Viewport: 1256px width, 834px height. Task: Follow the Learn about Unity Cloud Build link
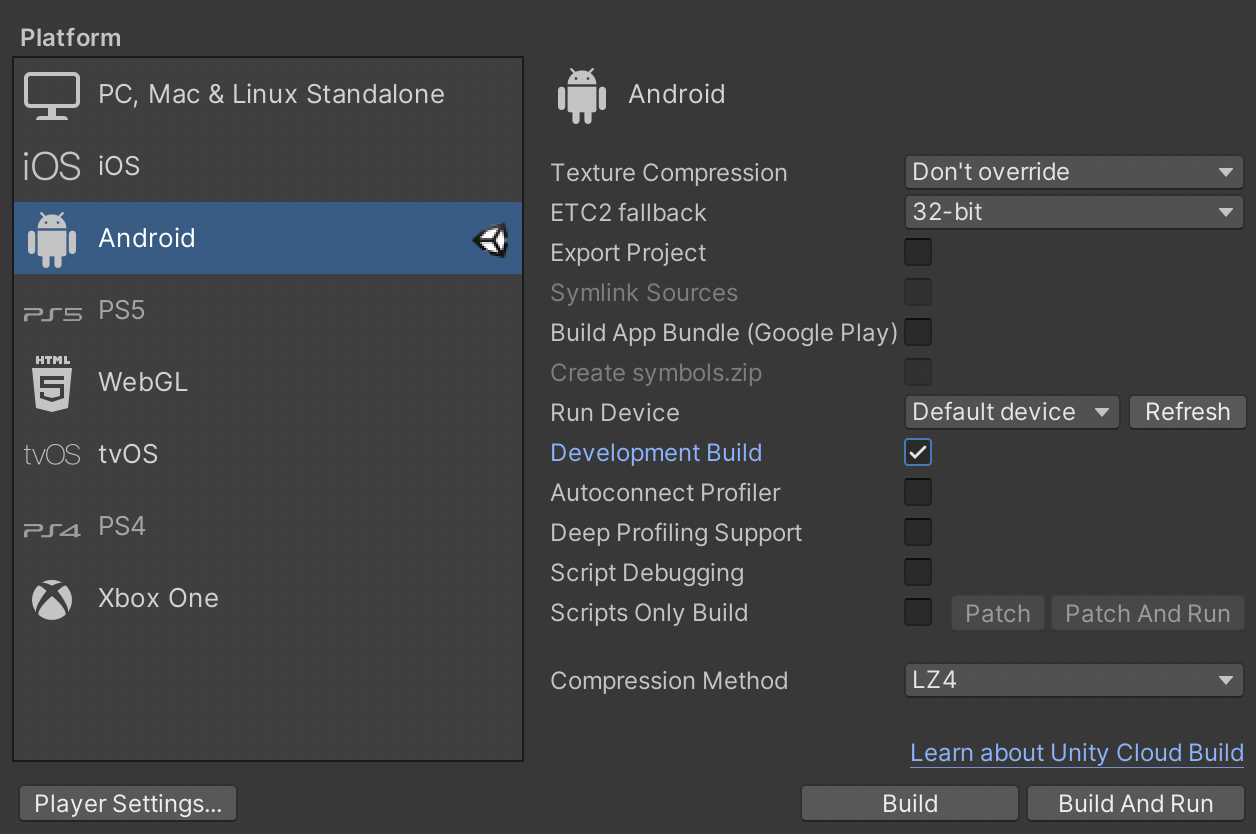pyautogui.click(x=1077, y=753)
